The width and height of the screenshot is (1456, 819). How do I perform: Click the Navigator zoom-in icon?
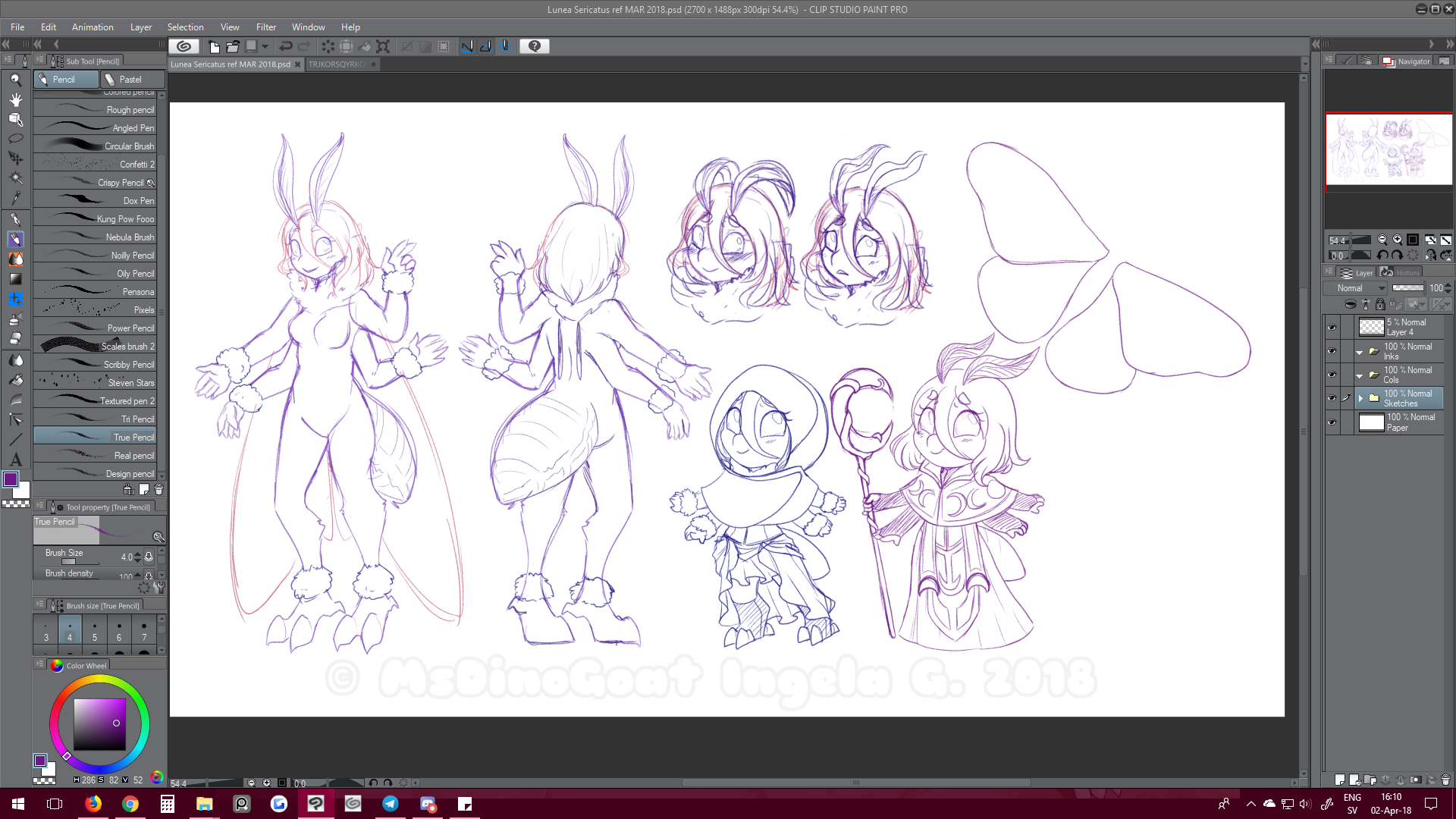pos(1398,240)
